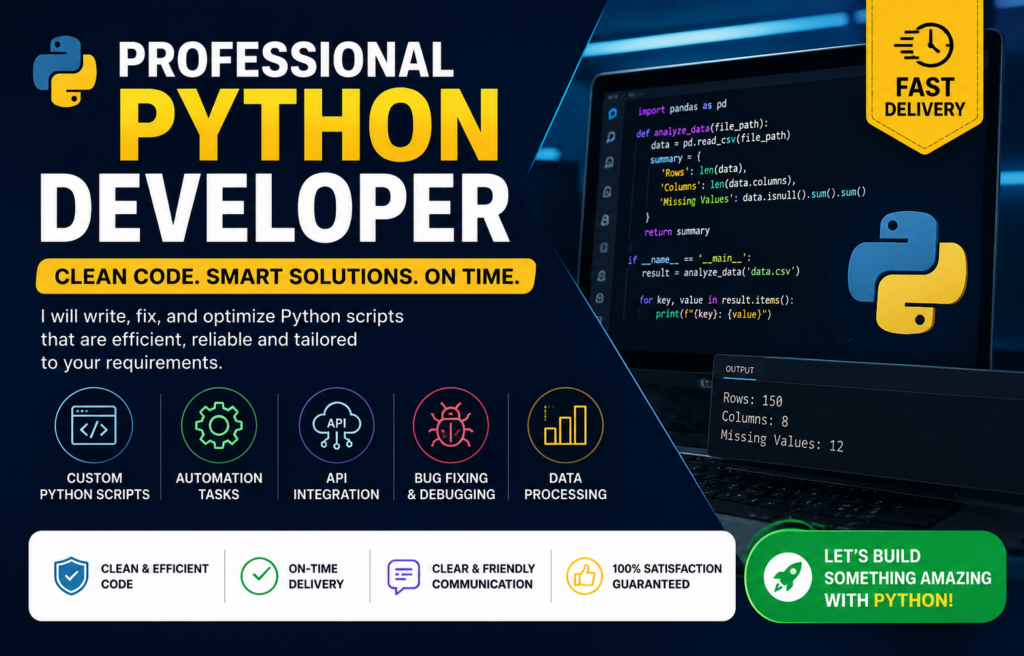Select the Custom Python Scripts code window icon
This screenshot has height=656, width=1024.
(94, 425)
